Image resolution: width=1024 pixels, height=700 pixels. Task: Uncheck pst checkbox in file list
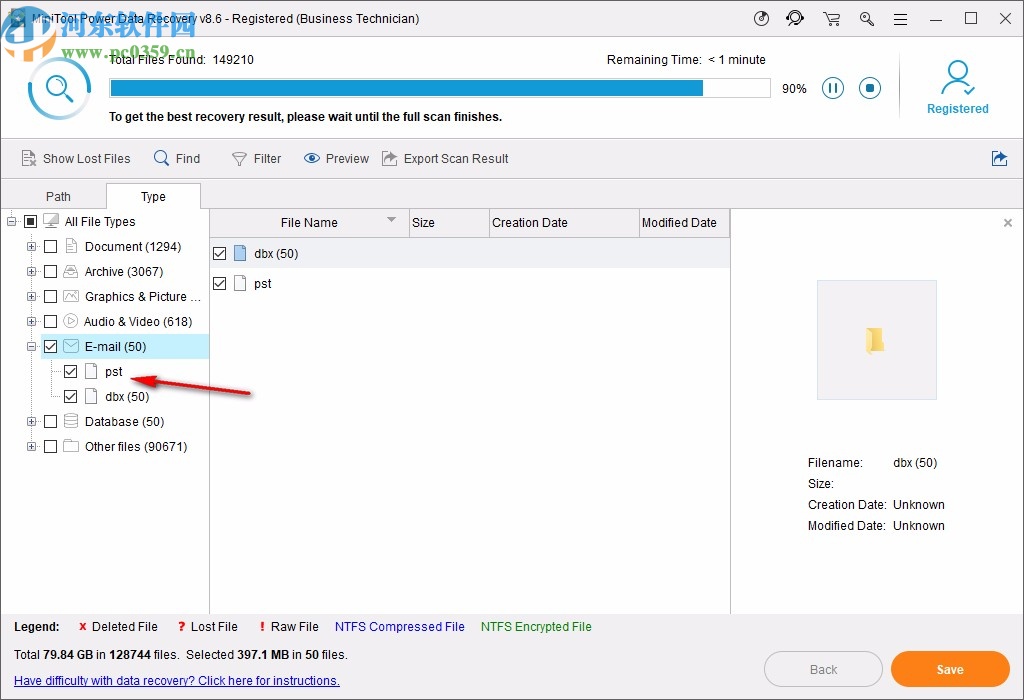click(x=219, y=283)
